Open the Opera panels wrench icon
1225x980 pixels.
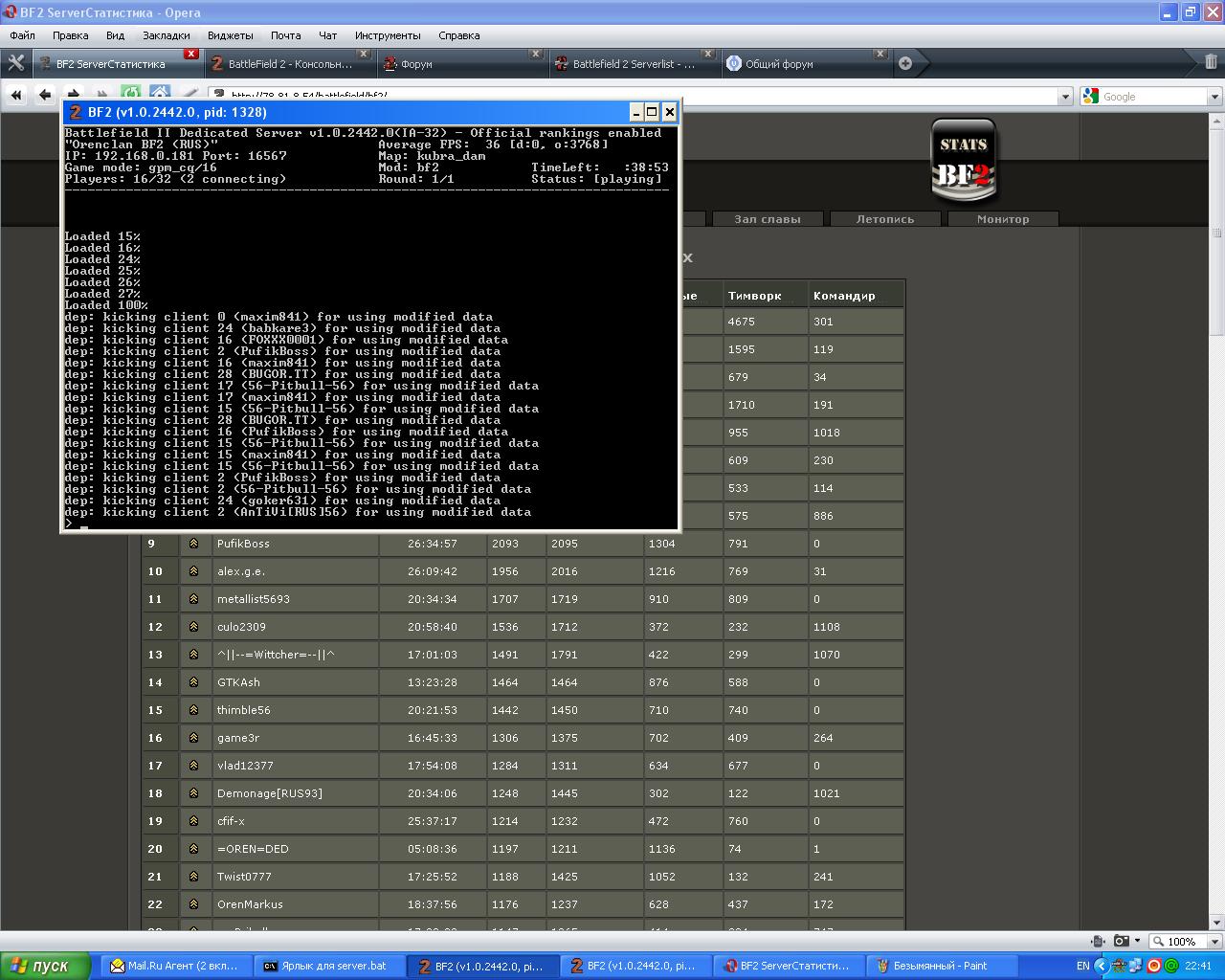[x=16, y=63]
